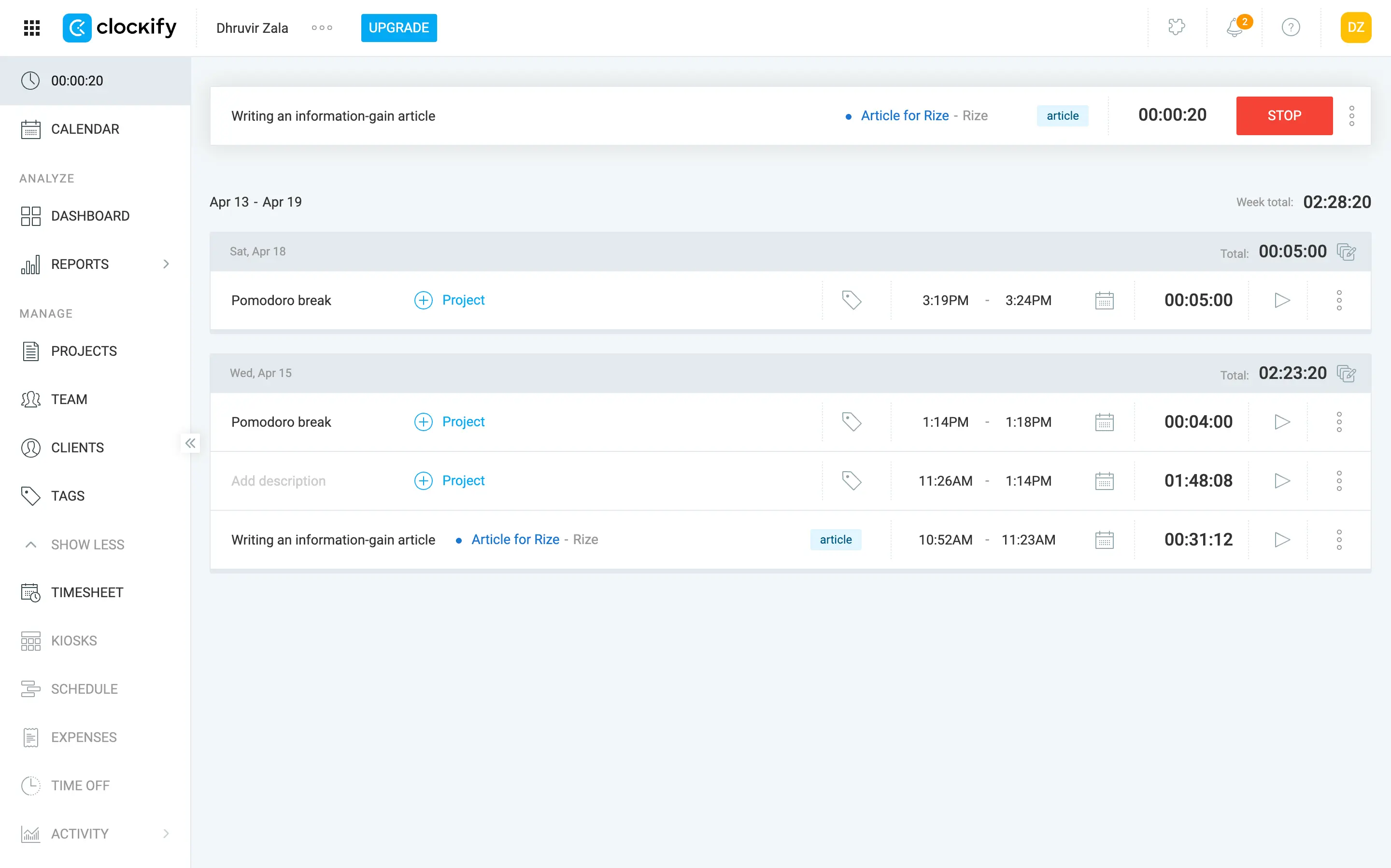Viewport: 1391px width, 868px height.
Task: Open the integrations puzzle piece icon
Action: click(1176, 27)
